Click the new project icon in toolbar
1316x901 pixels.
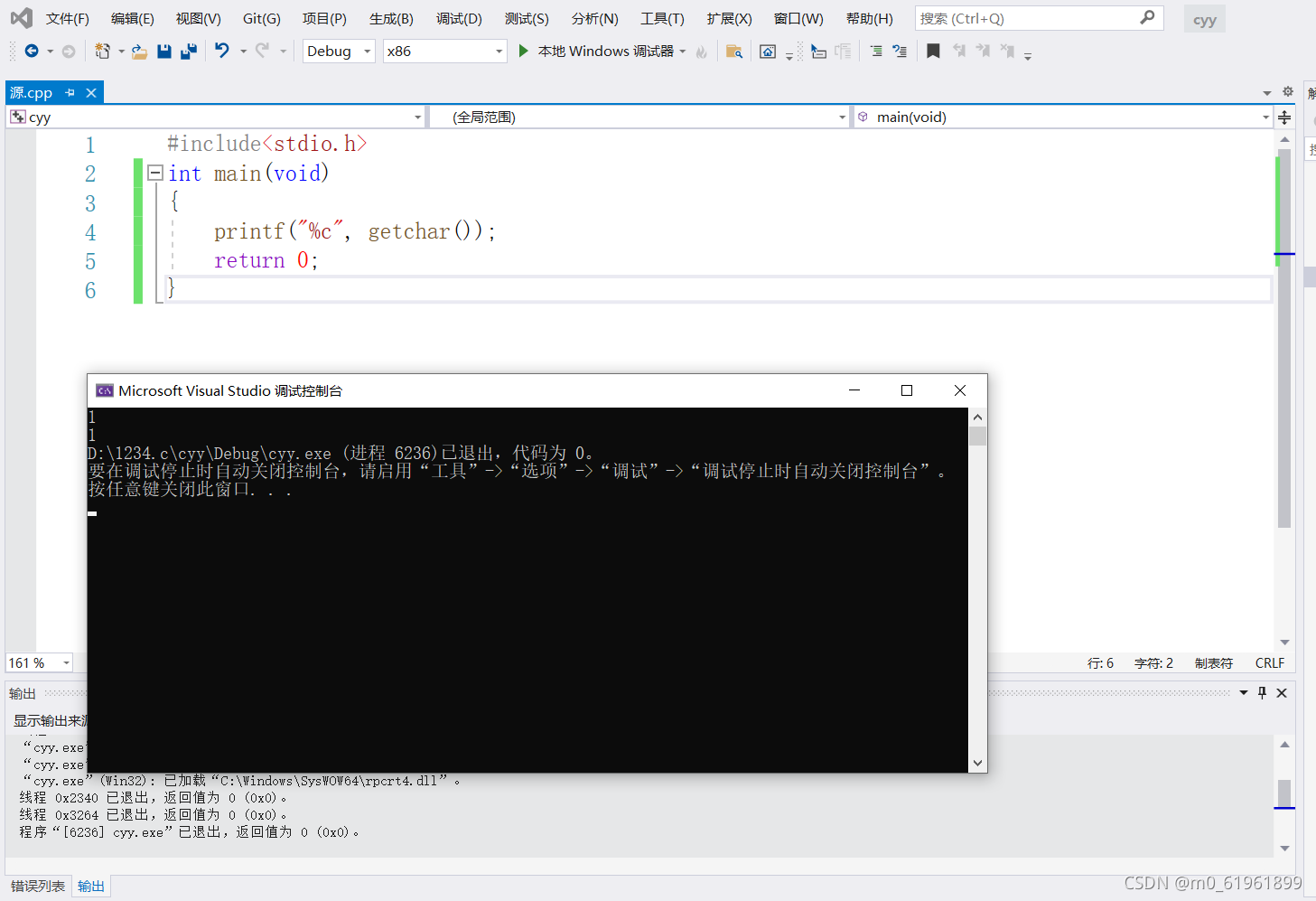(102, 52)
